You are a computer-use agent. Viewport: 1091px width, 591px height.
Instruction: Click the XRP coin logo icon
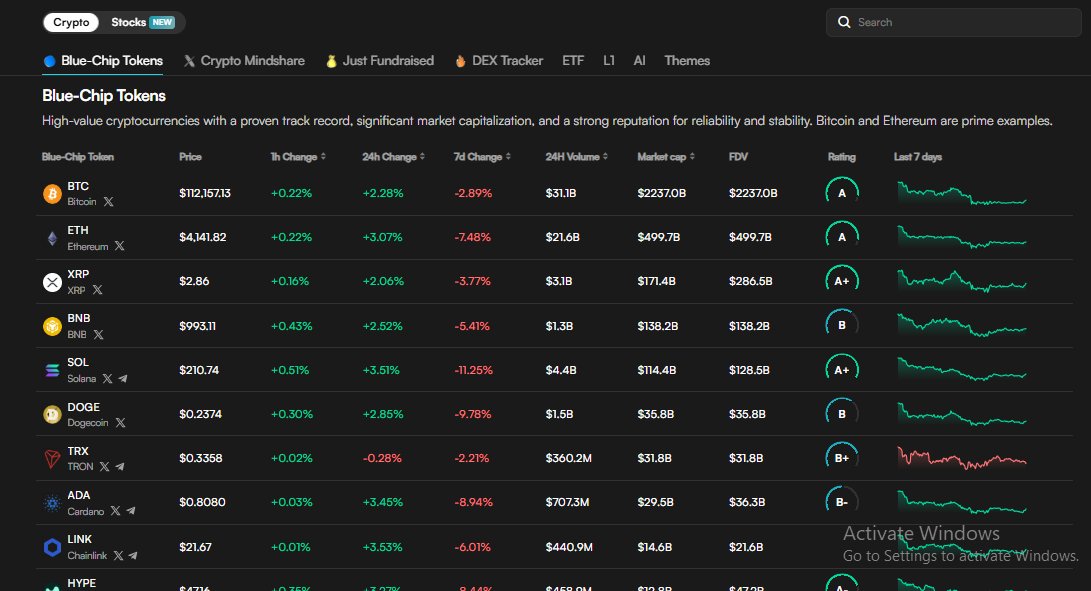click(52, 282)
